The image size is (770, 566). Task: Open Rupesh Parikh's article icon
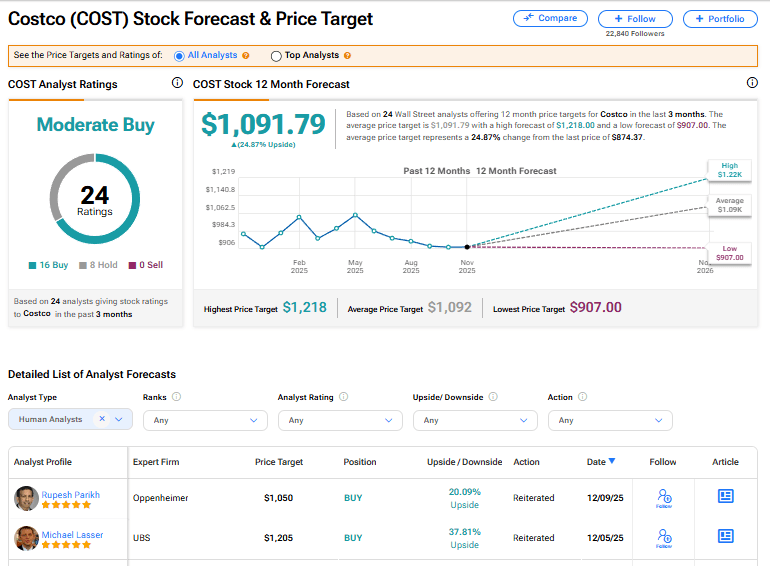pyautogui.click(x=725, y=495)
